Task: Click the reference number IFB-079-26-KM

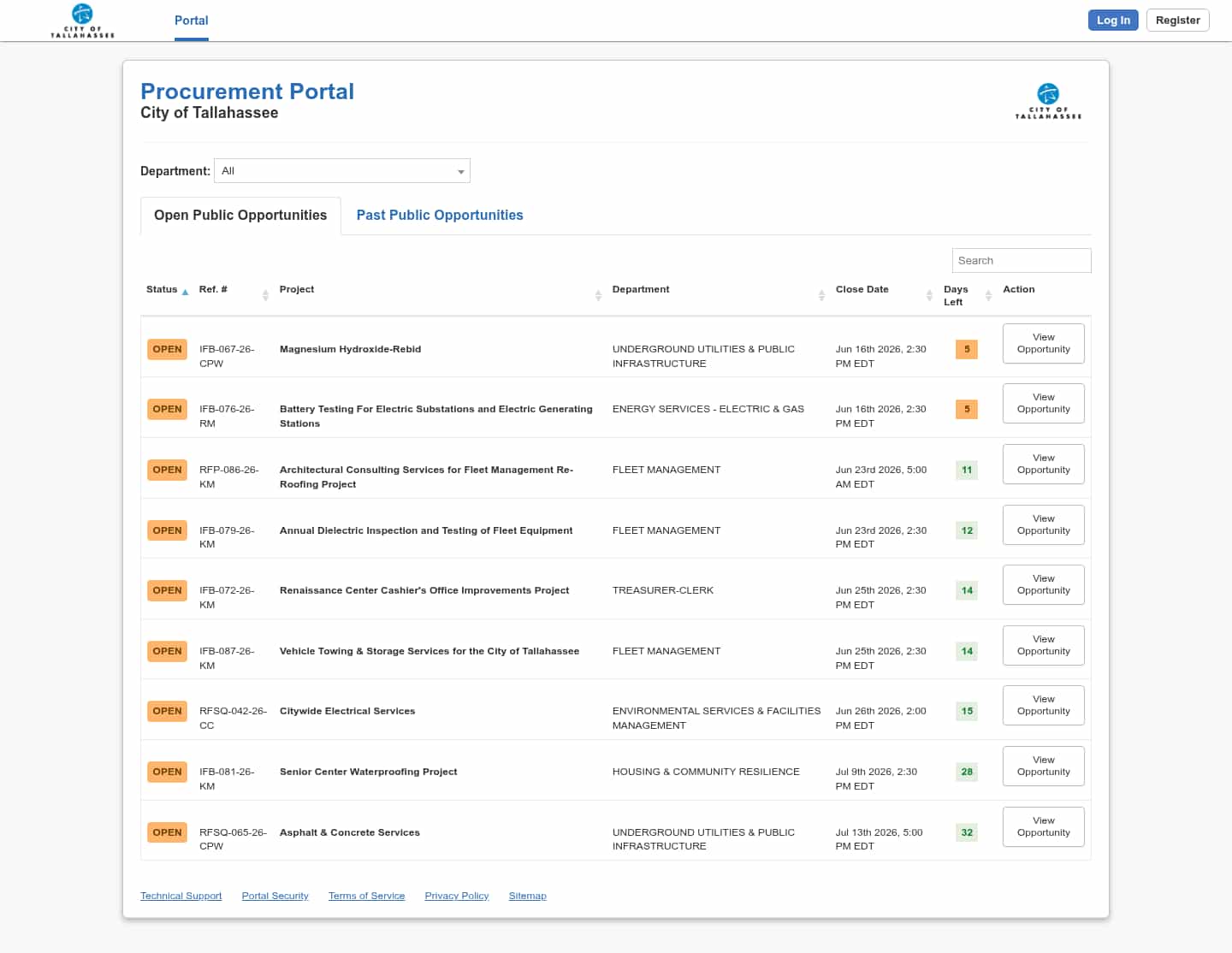Action: click(227, 537)
